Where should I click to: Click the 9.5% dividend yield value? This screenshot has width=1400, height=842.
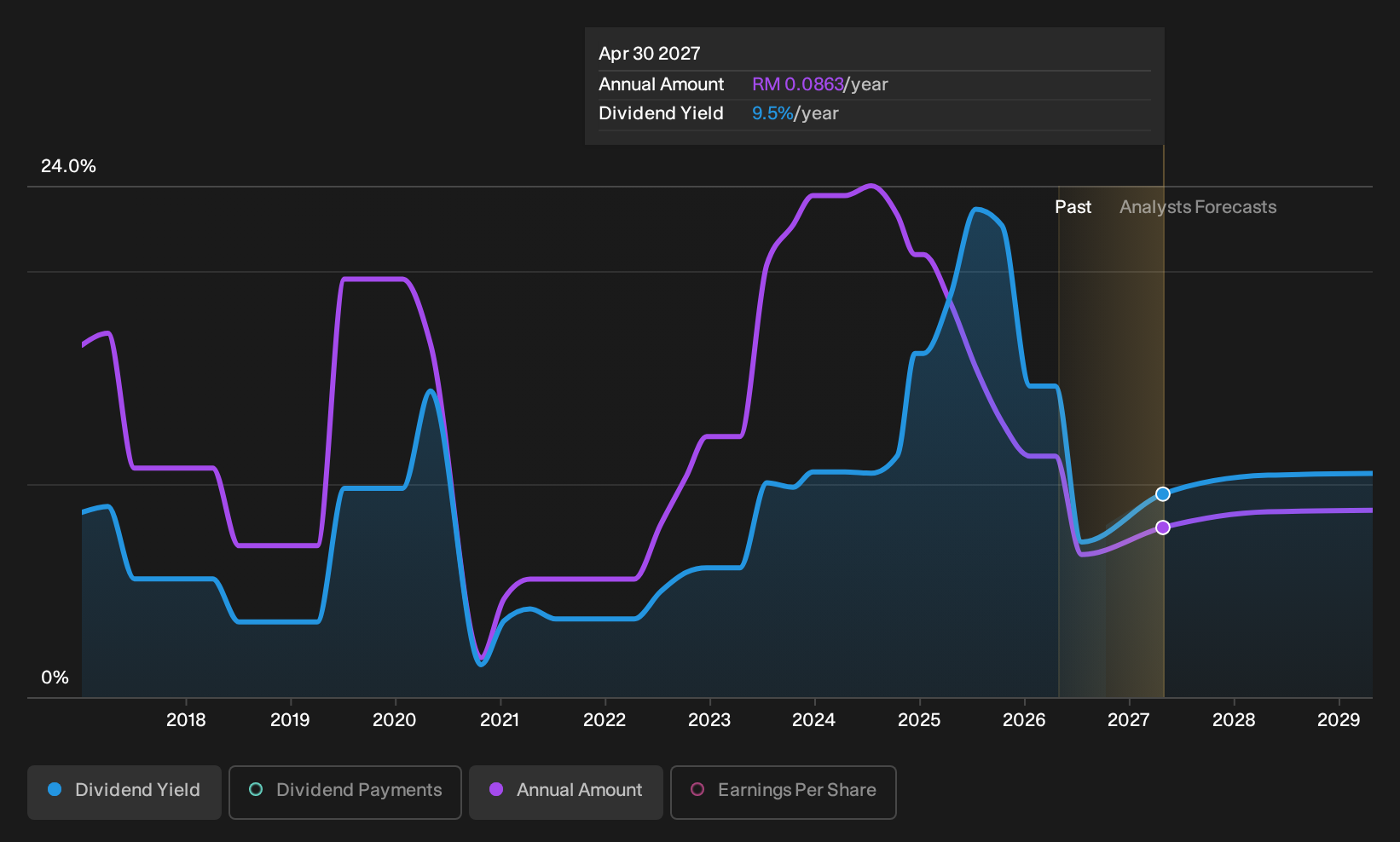point(772,113)
